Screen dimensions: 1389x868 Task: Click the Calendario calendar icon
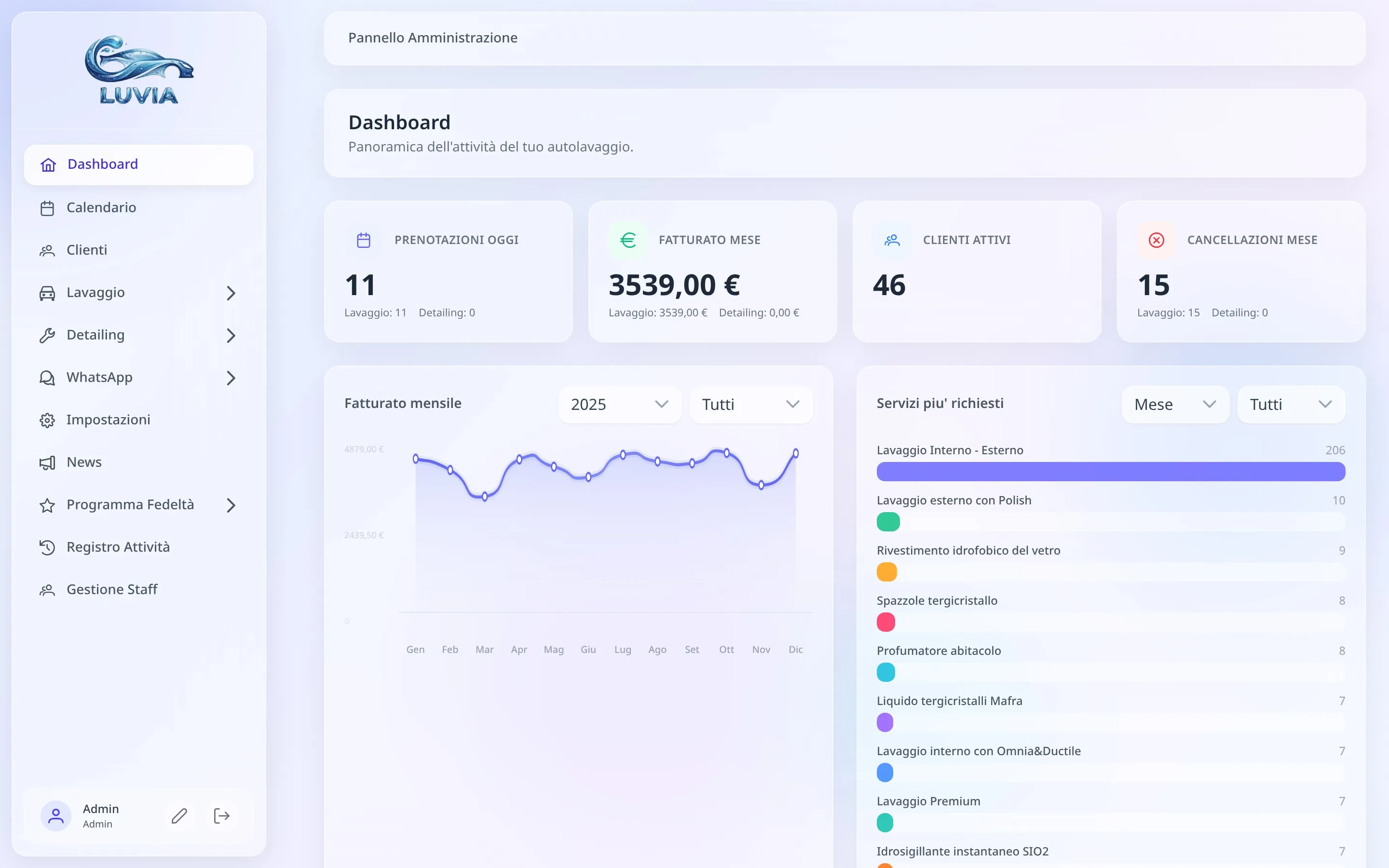click(47, 208)
